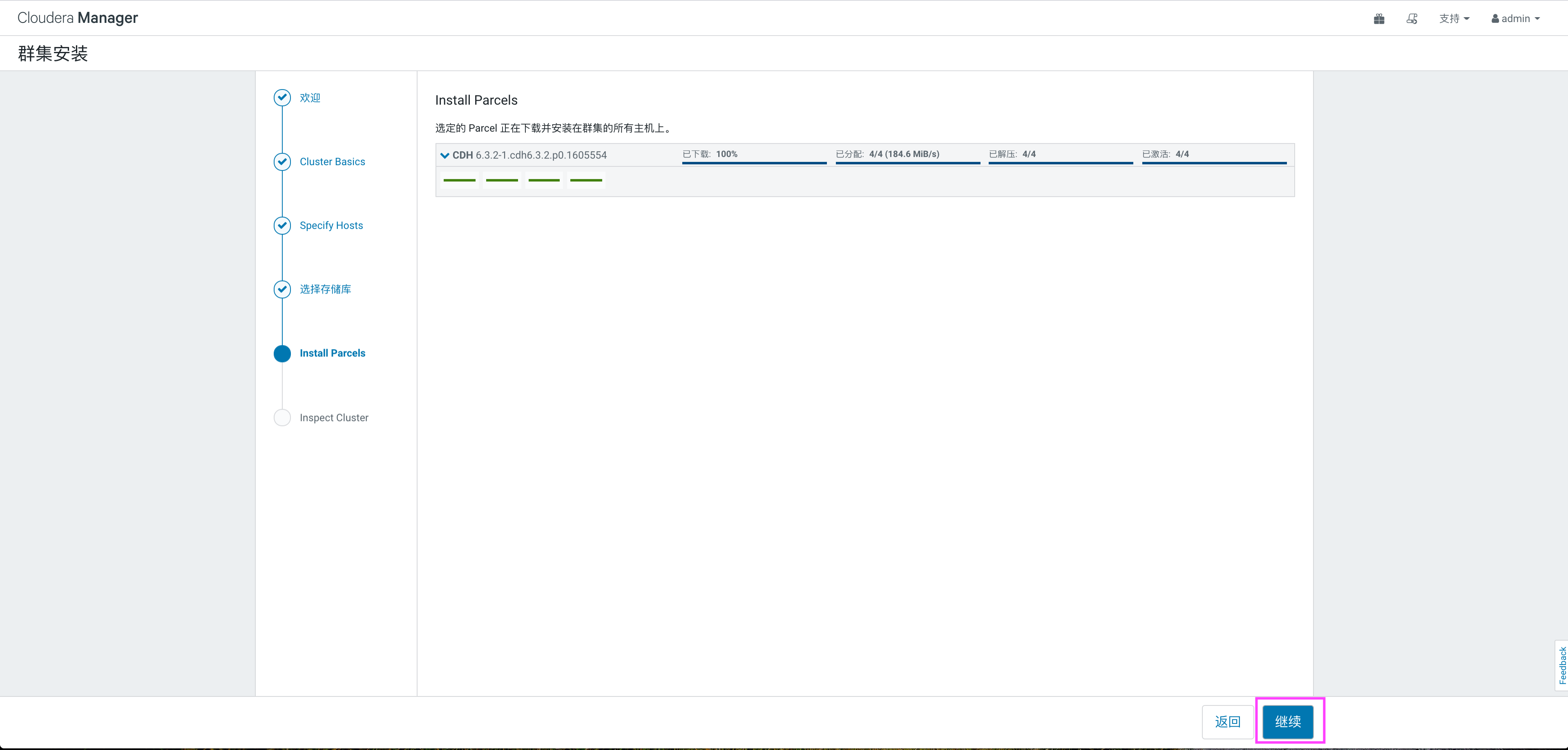Go to the Specify Hosts wizard step
1568x750 pixels.
[331, 225]
